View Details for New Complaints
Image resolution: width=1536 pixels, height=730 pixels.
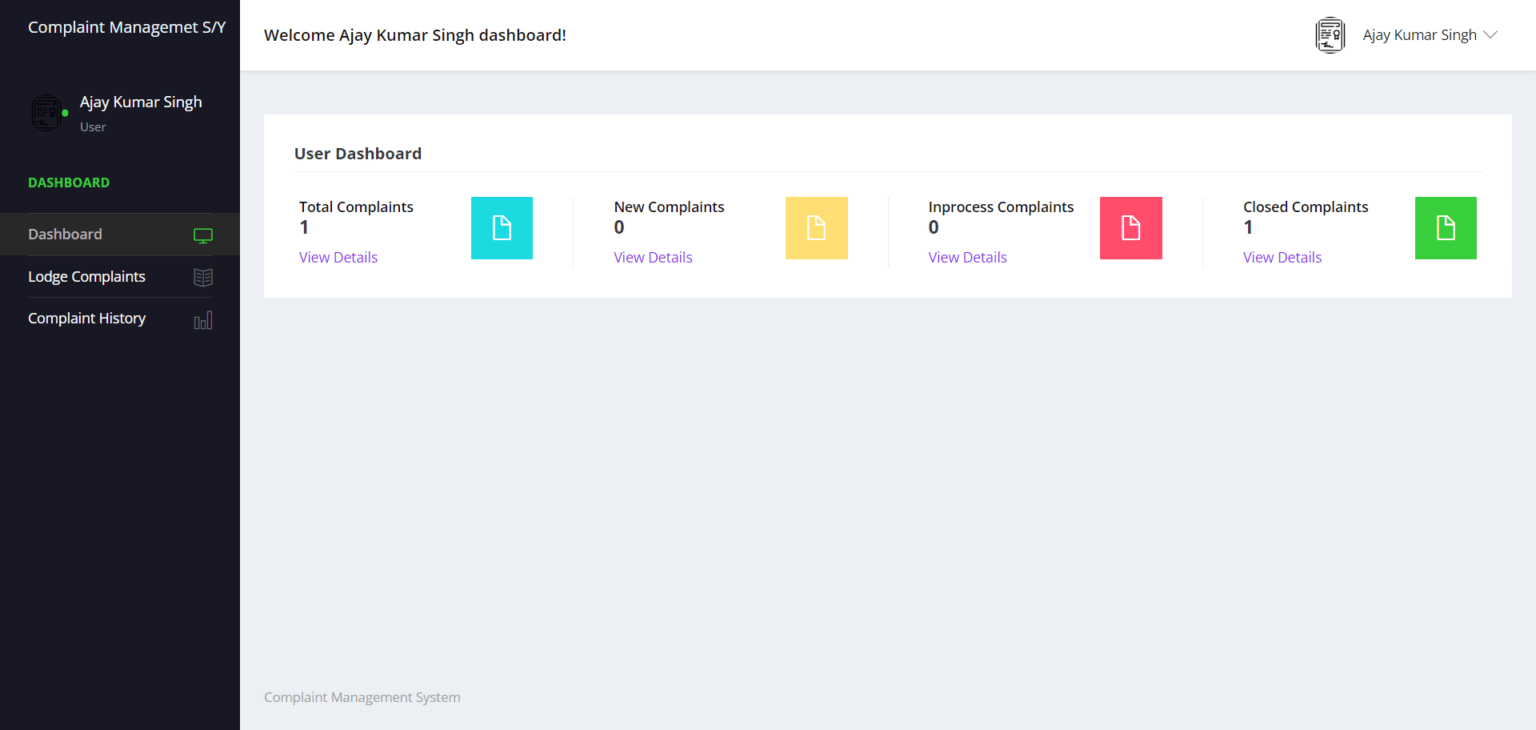click(x=653, y=257)
